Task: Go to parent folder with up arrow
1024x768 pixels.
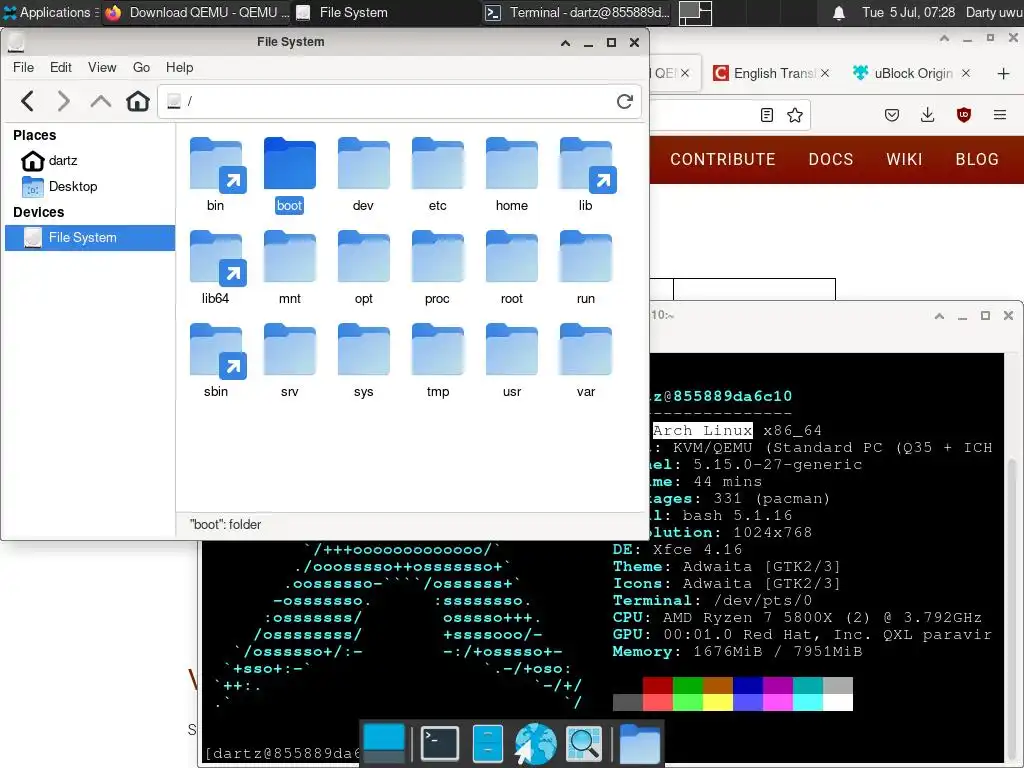Action: tap(101, 101)
